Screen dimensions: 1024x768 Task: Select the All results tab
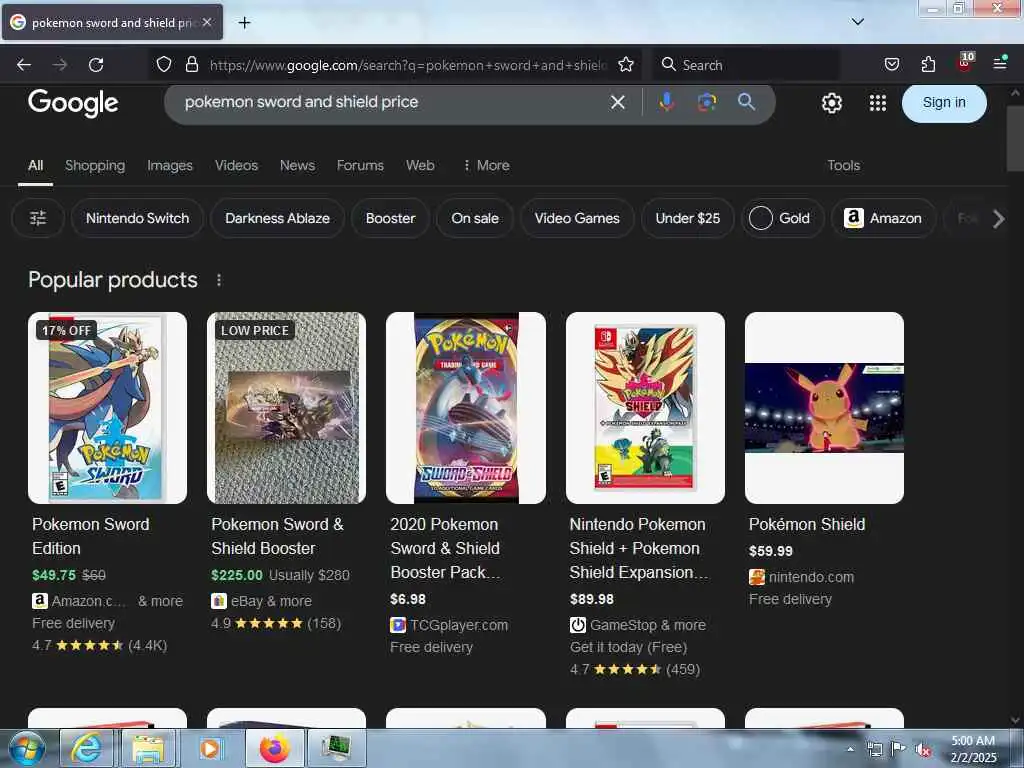(35, 165)
